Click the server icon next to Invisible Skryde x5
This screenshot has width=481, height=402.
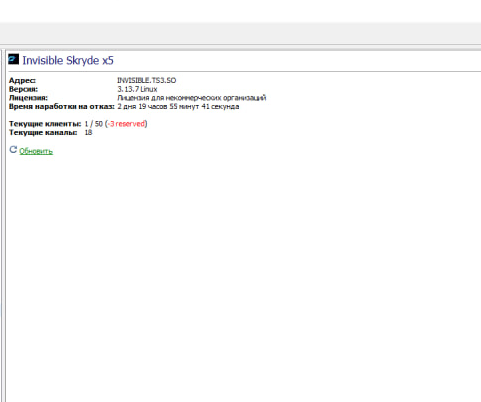pos(13,59)
